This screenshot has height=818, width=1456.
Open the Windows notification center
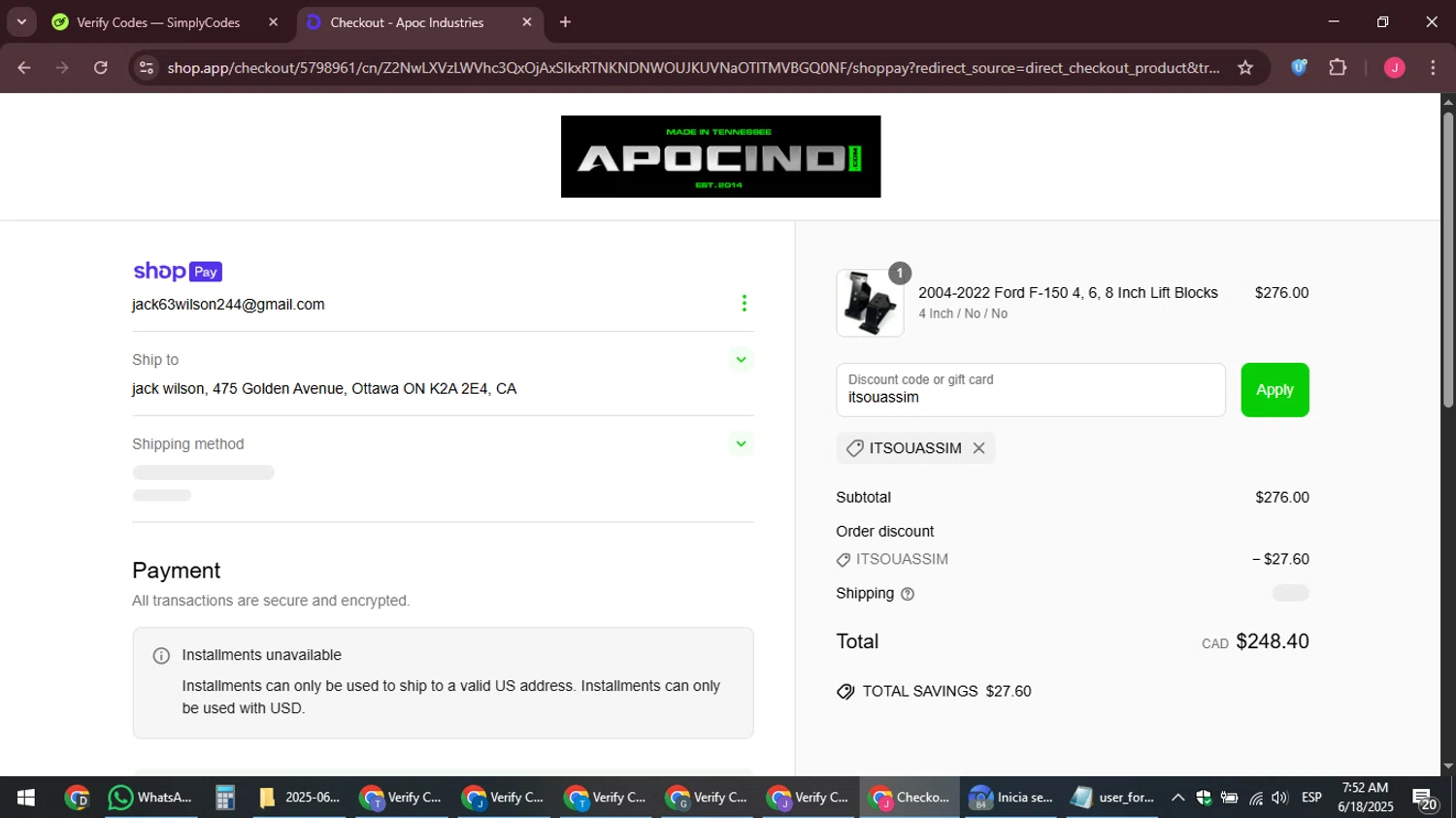pos(1425,799)
